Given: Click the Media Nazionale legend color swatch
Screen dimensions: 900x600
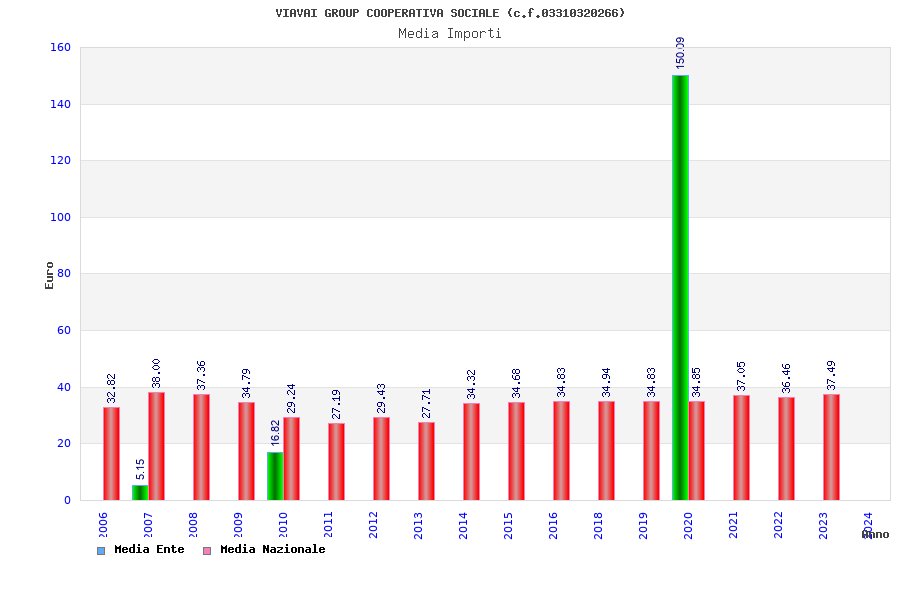Looking at the screenshot, I should pyautogui.click(x=207, y=551).
